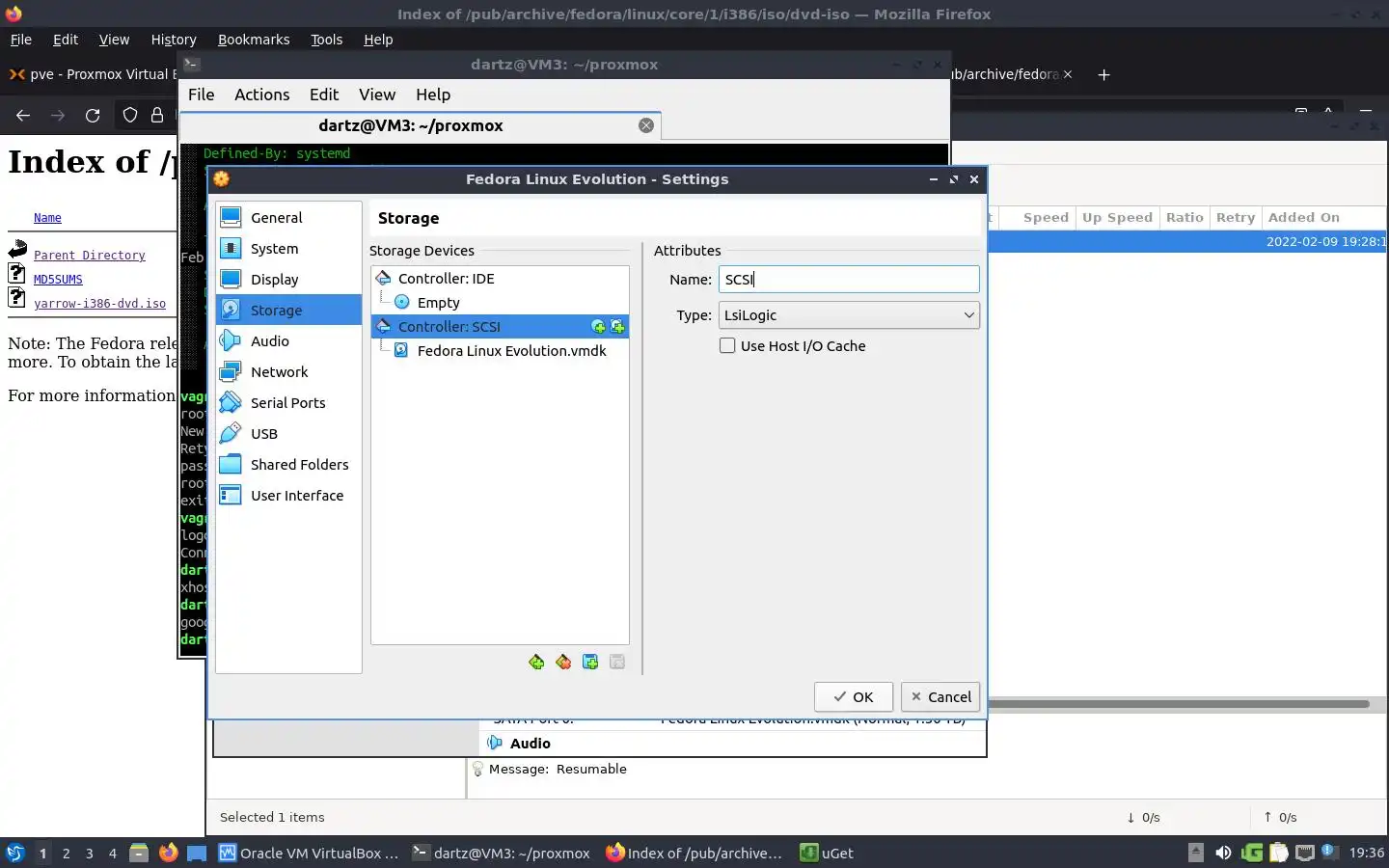Select Controller: IDE in storage tree
Image resolution: width=1389 pixels, height=868 pixels.
click(x=500, y=279)
